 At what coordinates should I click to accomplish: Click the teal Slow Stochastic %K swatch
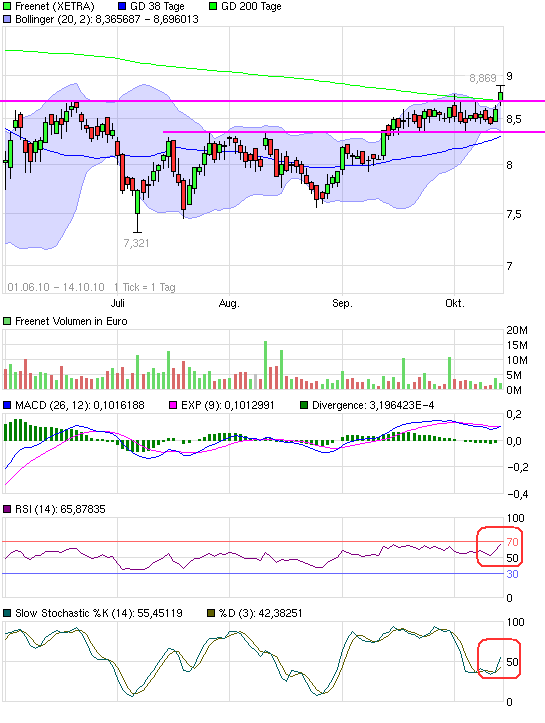(7, 613)
